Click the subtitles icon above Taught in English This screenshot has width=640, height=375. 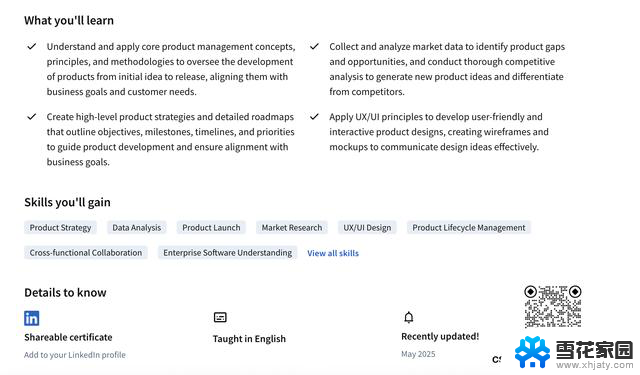pos(220,317)
